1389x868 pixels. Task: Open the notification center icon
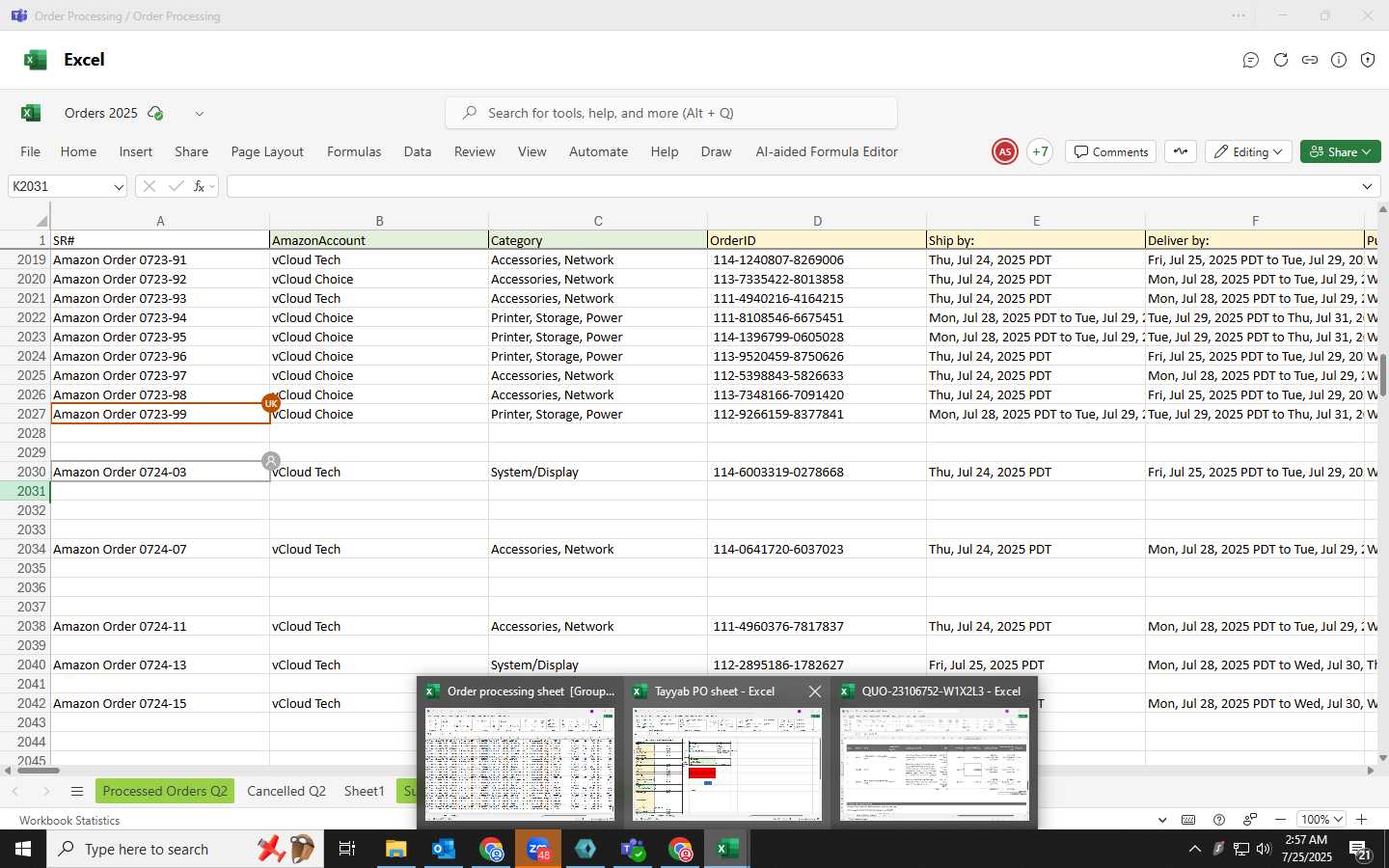(1360, 850)
